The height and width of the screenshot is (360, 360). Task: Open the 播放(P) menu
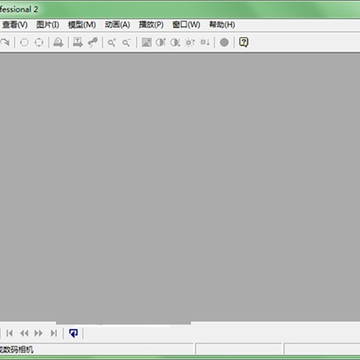point(151,25)
